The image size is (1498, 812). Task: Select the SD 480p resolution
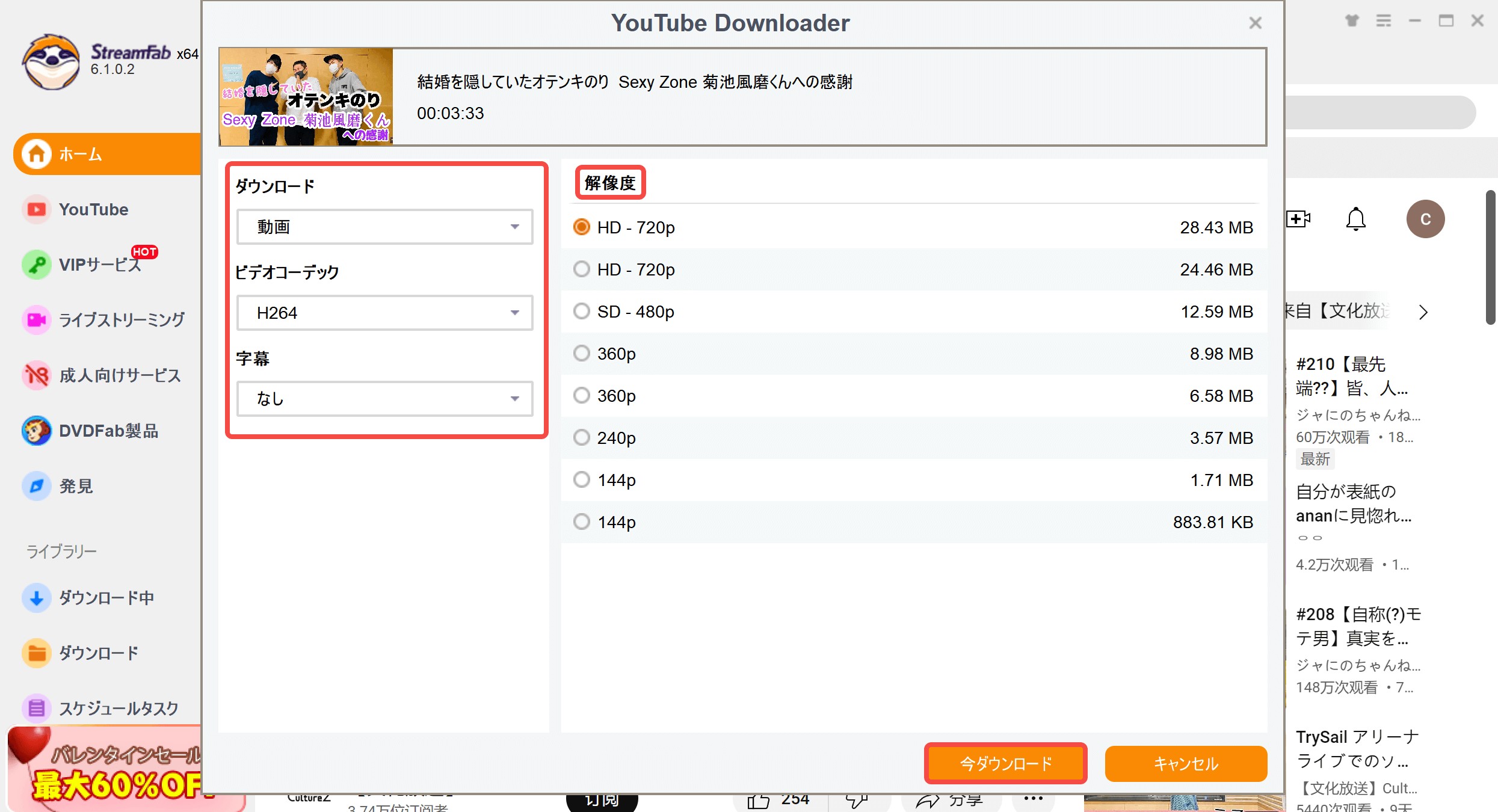pyautogui.click(x=914, y=312)
